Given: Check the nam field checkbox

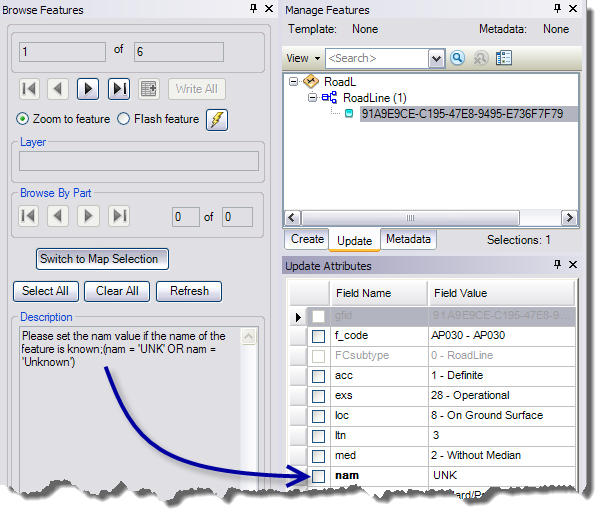Looking at the screenshot, I should coord(318,477).
